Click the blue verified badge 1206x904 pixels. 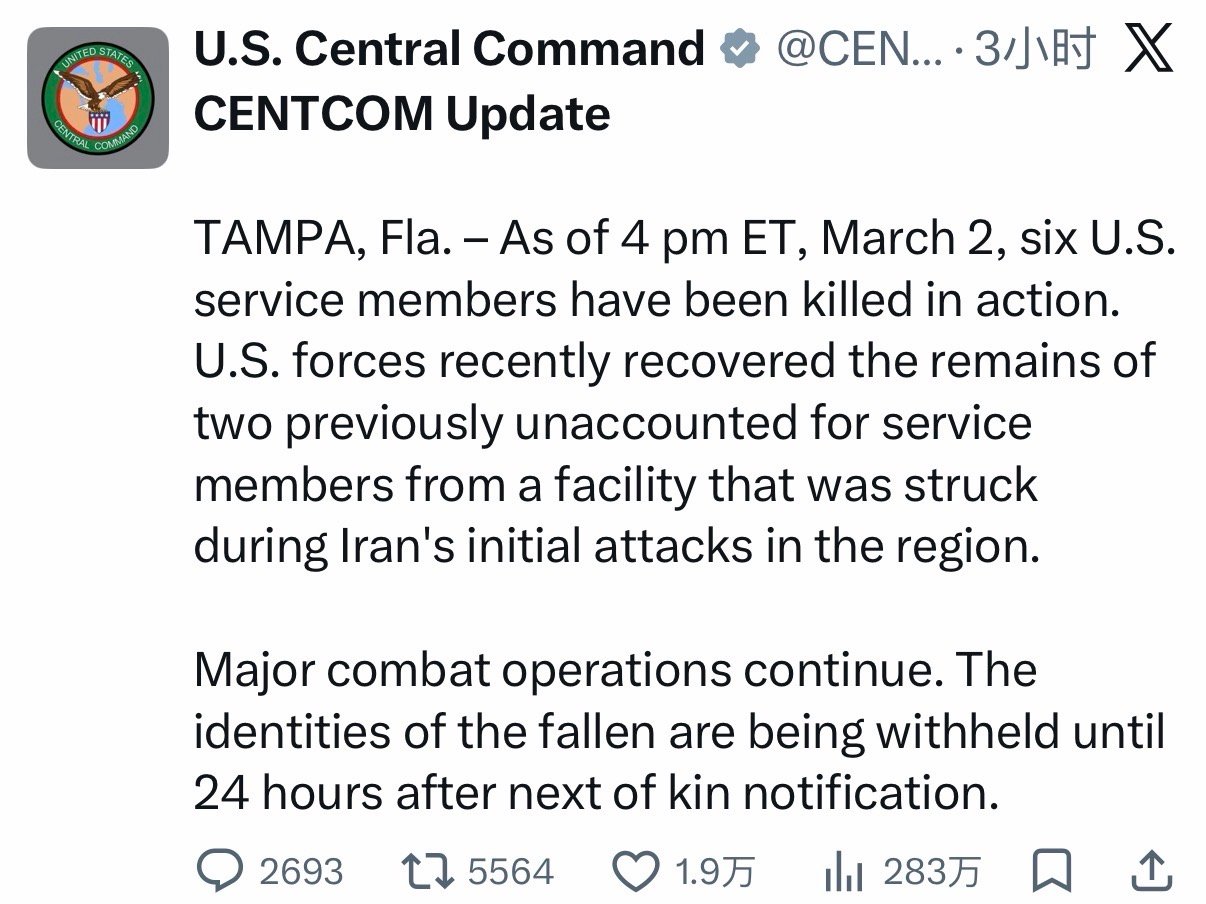coord(739,49)
